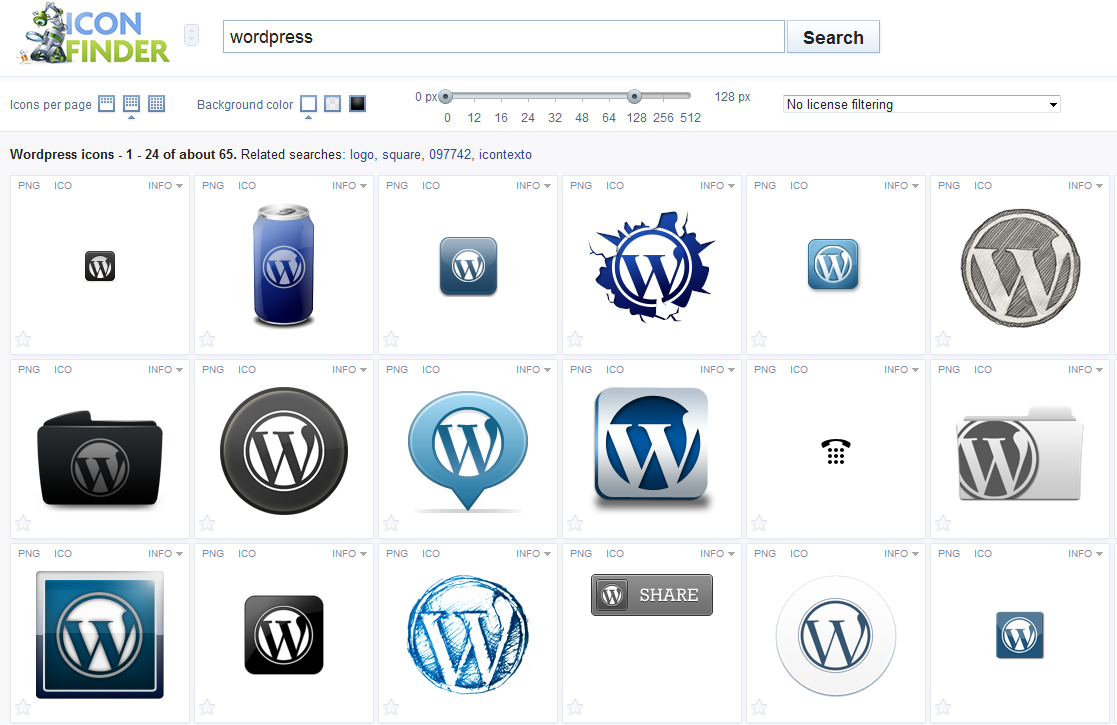Show the most icons per page layout
The width and height of the screenshot is (1117, 725).
[156, 103]
